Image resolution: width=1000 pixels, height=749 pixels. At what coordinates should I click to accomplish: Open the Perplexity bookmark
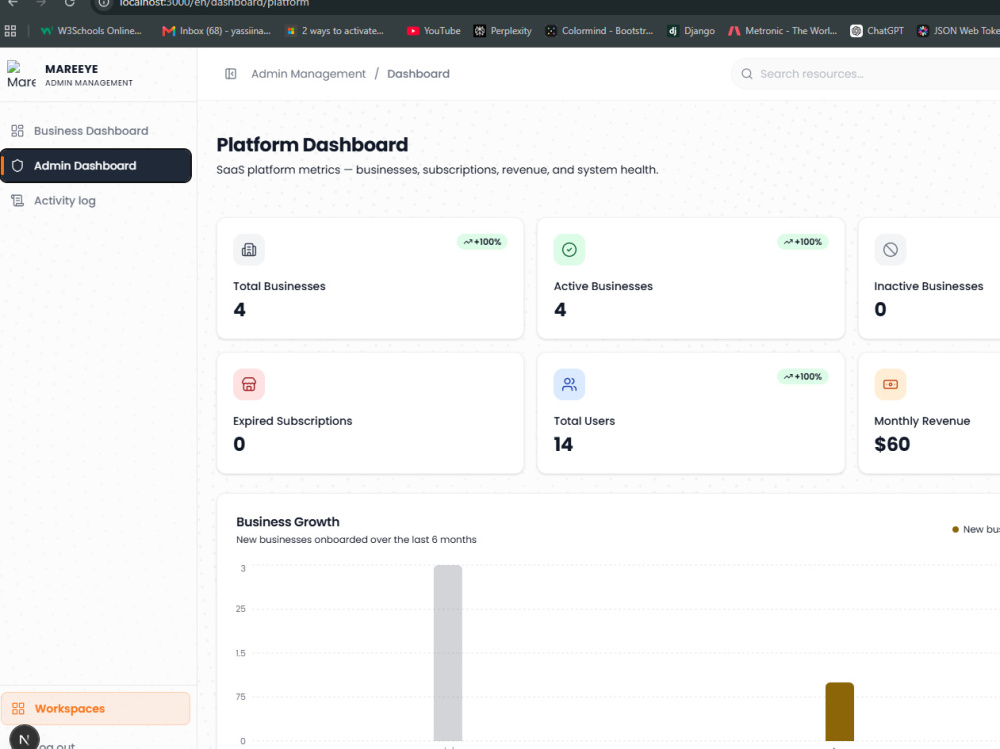503,31
